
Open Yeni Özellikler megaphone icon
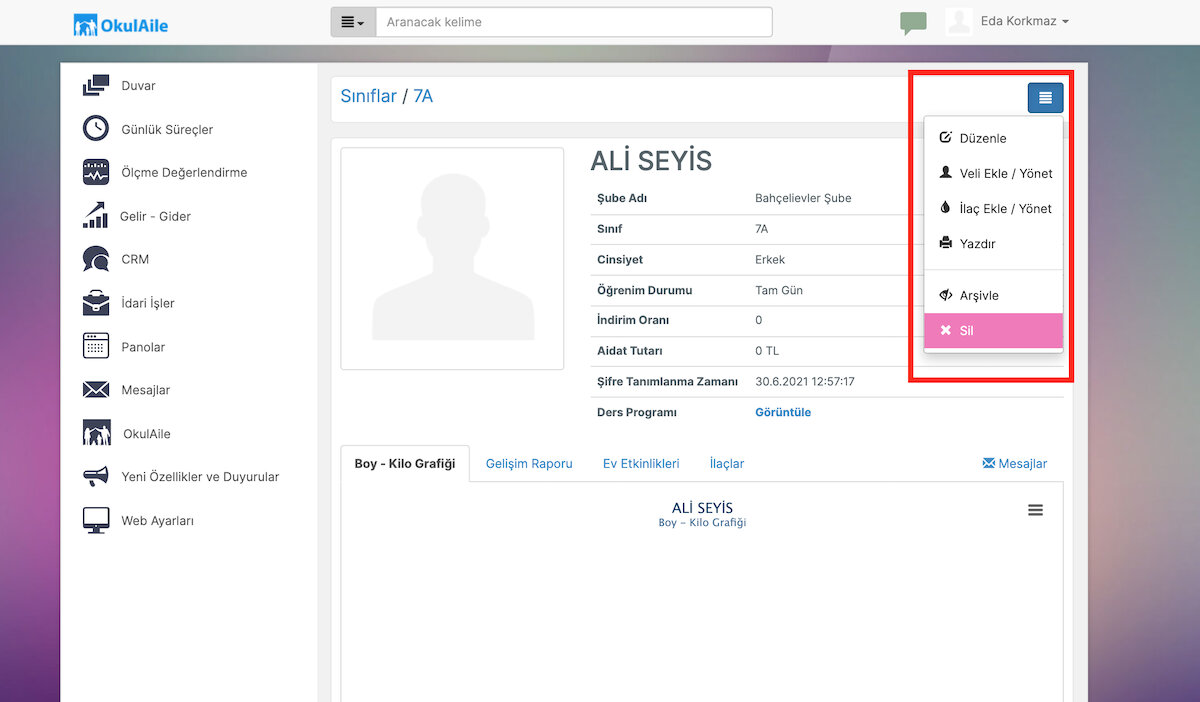point(96,477)
